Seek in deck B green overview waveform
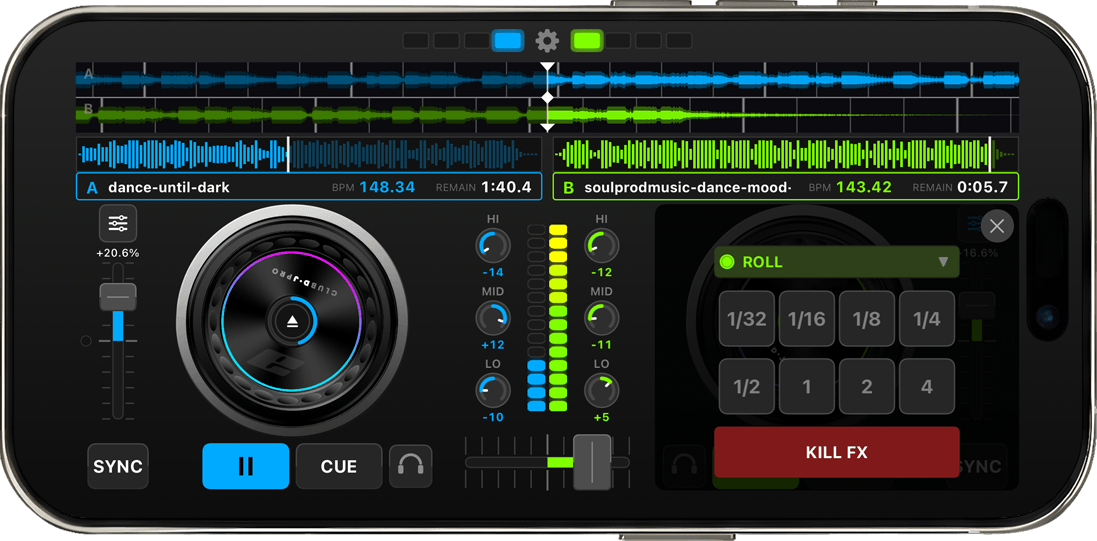1097x541 pixels. pyautogui.click(x=786, y=154)
